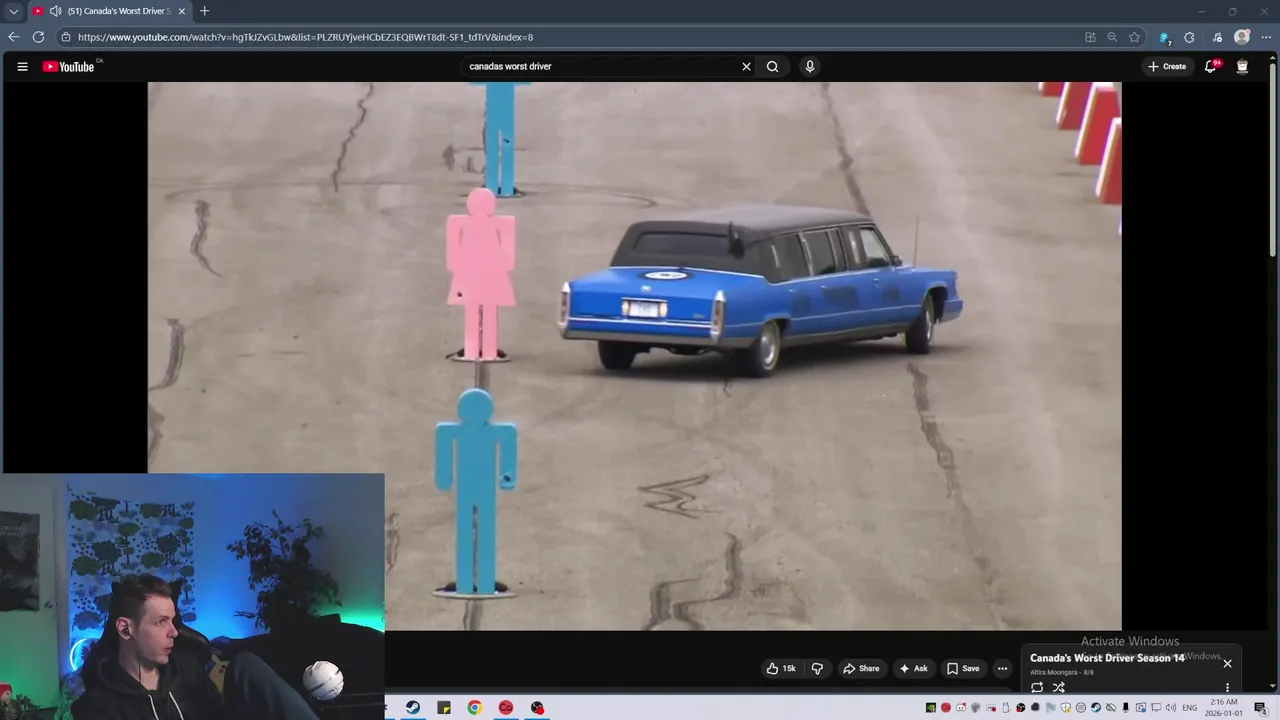
Task: Click the video player to pause
Action: pos(634,355)
